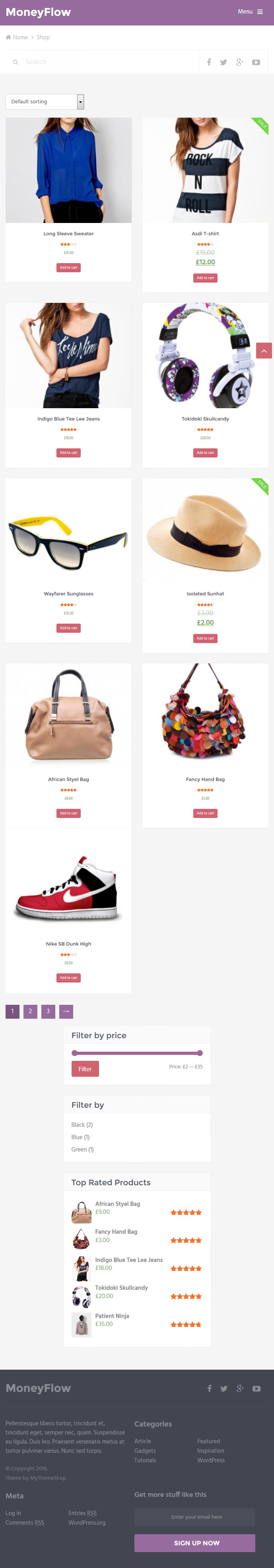Click the Home breadcrumb house icon

point(8,37)
